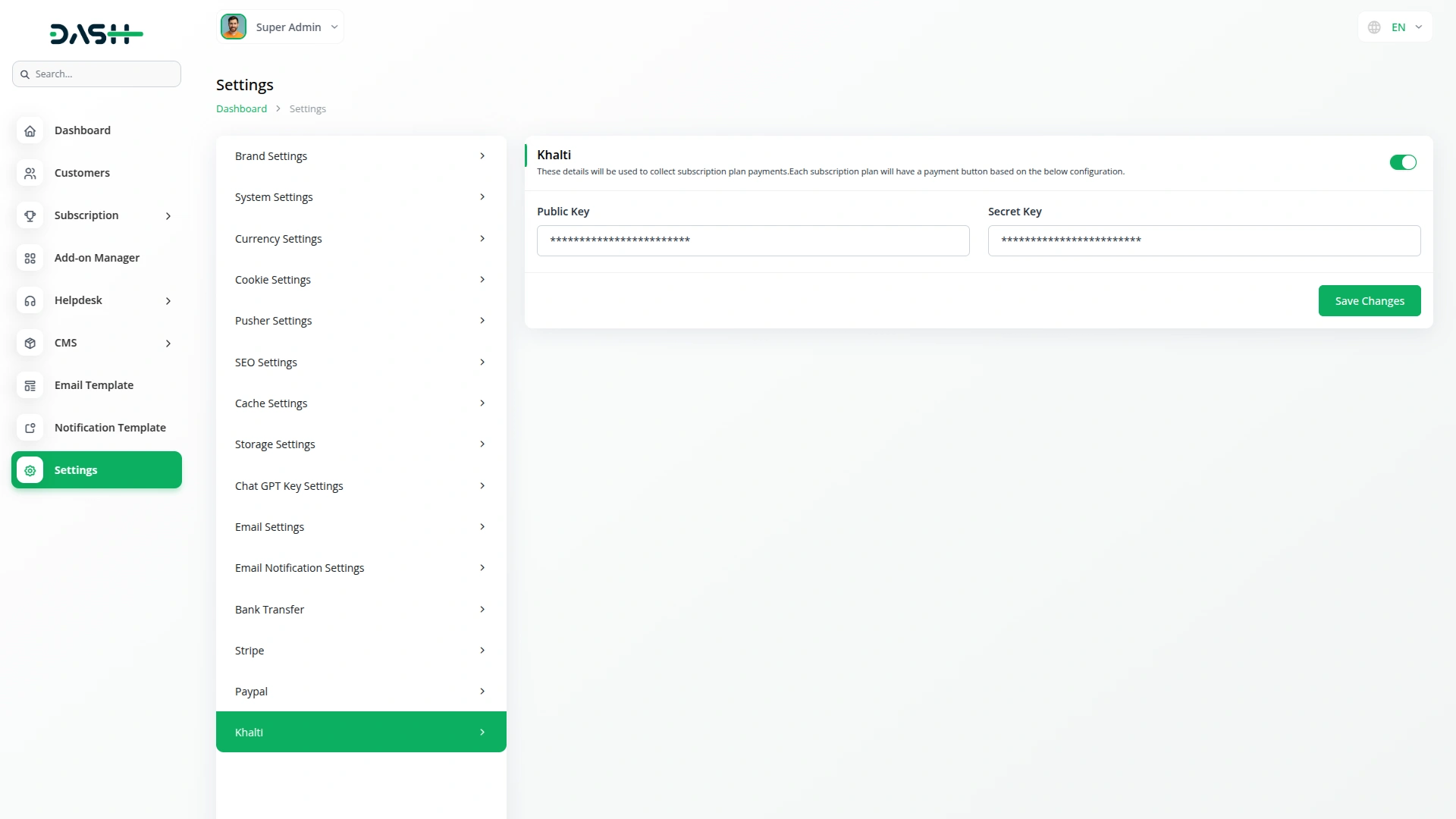This screenshot has width=1456, height=819.
Task: Click the Notification Template icon
Action: coord(30,428)
